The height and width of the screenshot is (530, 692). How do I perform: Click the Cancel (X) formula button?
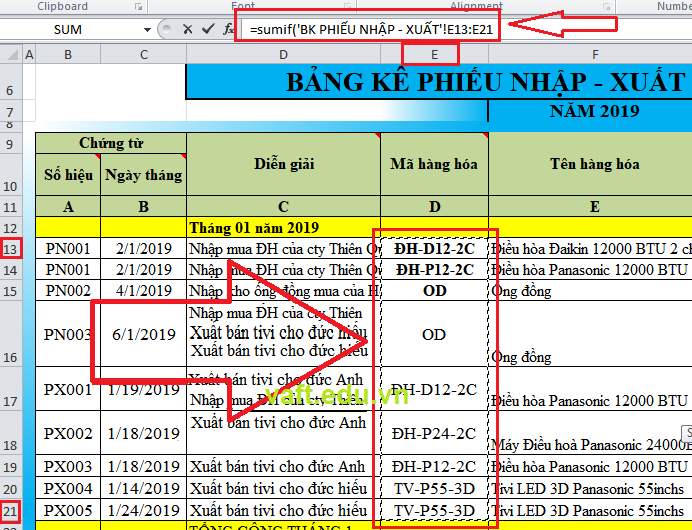coord(188,30)
